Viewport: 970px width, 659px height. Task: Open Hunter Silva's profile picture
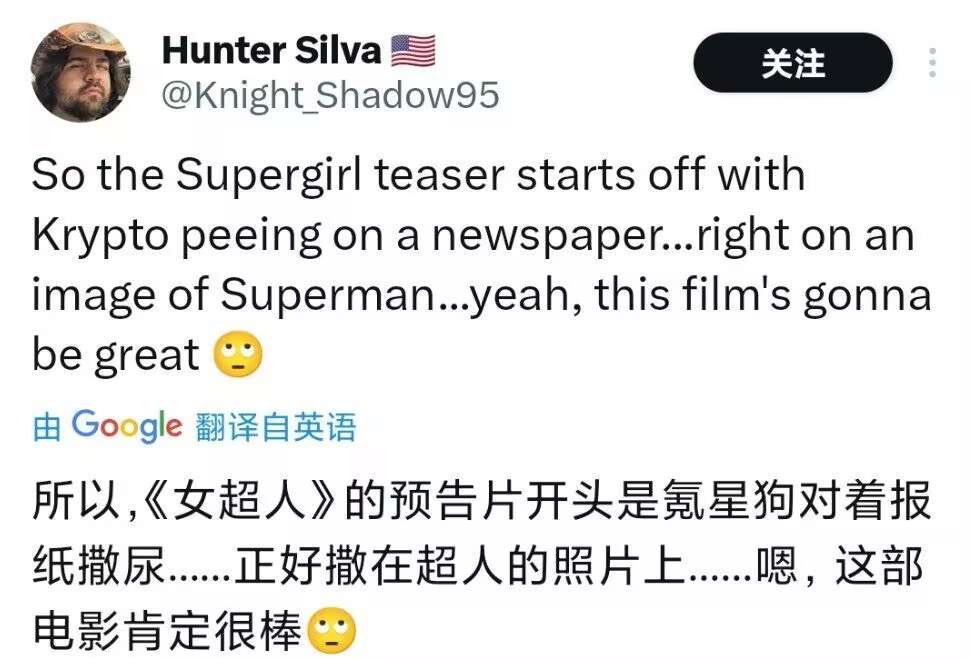pyautogui.click(x=80, y=72)
